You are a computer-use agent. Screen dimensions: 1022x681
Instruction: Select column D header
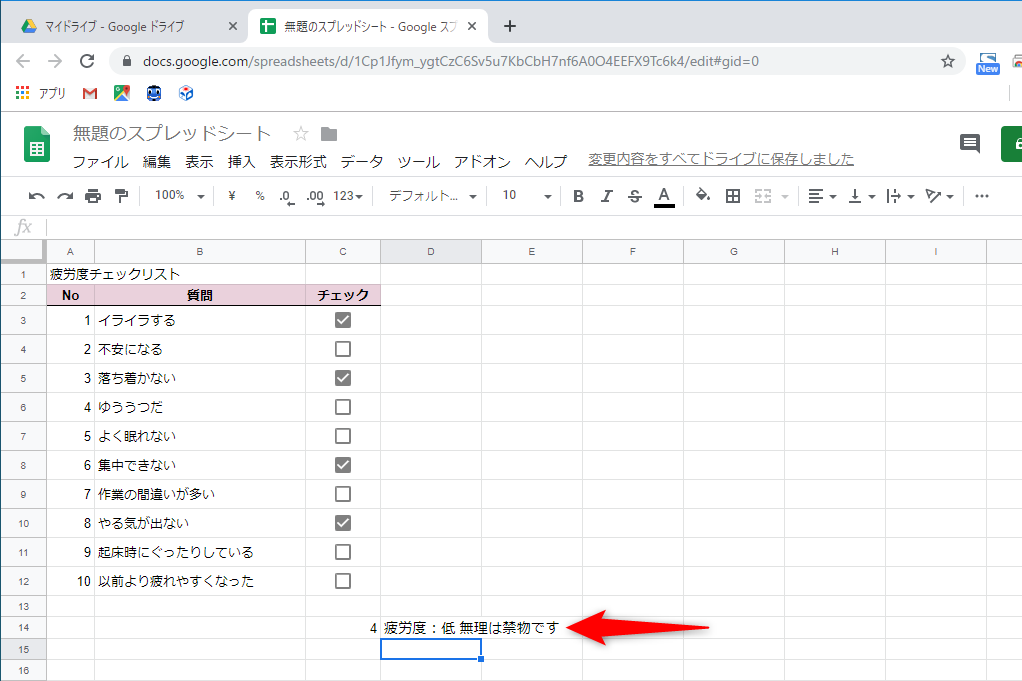(x=430, y=251)
